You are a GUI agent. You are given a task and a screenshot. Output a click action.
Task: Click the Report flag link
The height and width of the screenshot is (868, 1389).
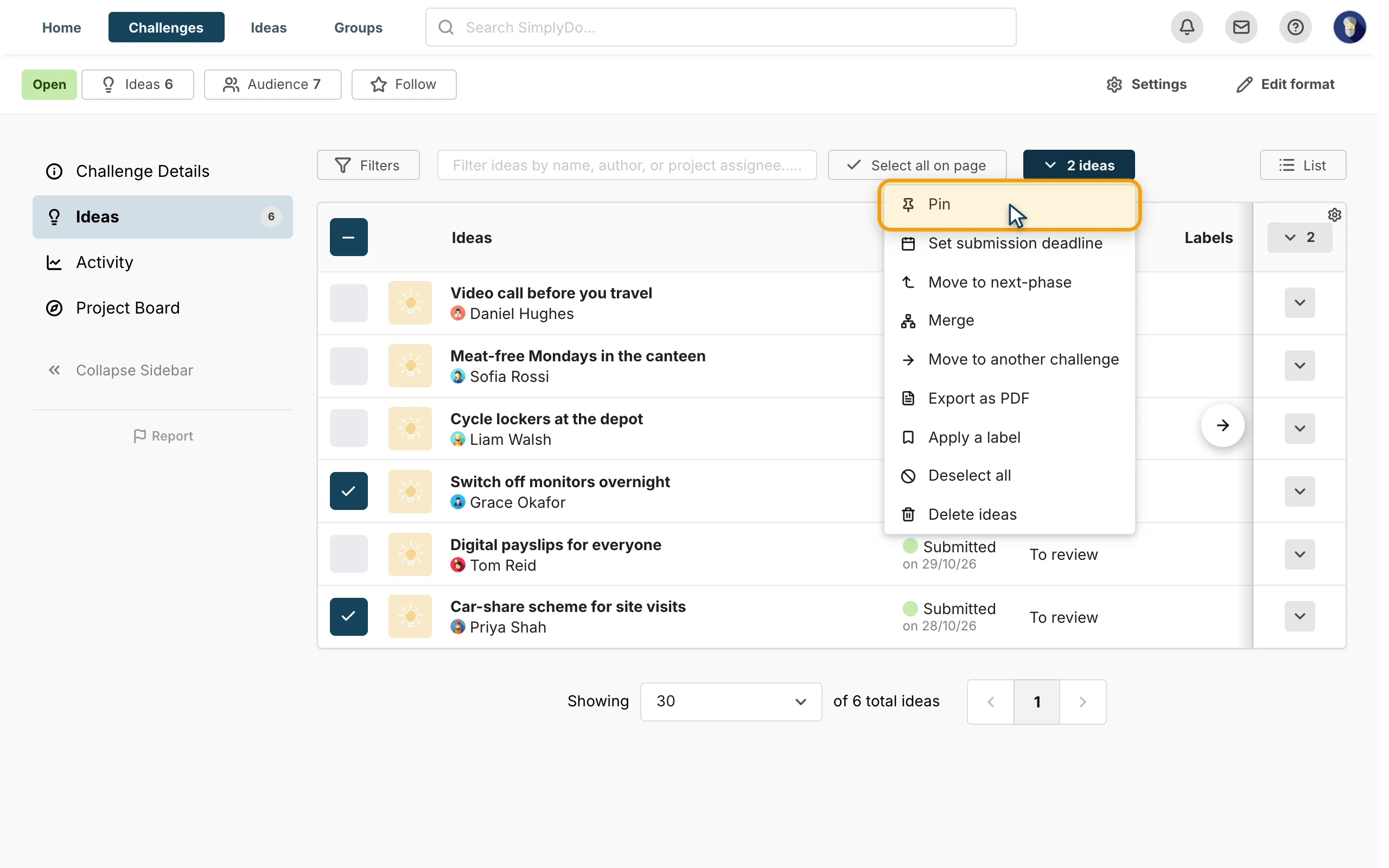pyautogui.click(x=163, y=436)
